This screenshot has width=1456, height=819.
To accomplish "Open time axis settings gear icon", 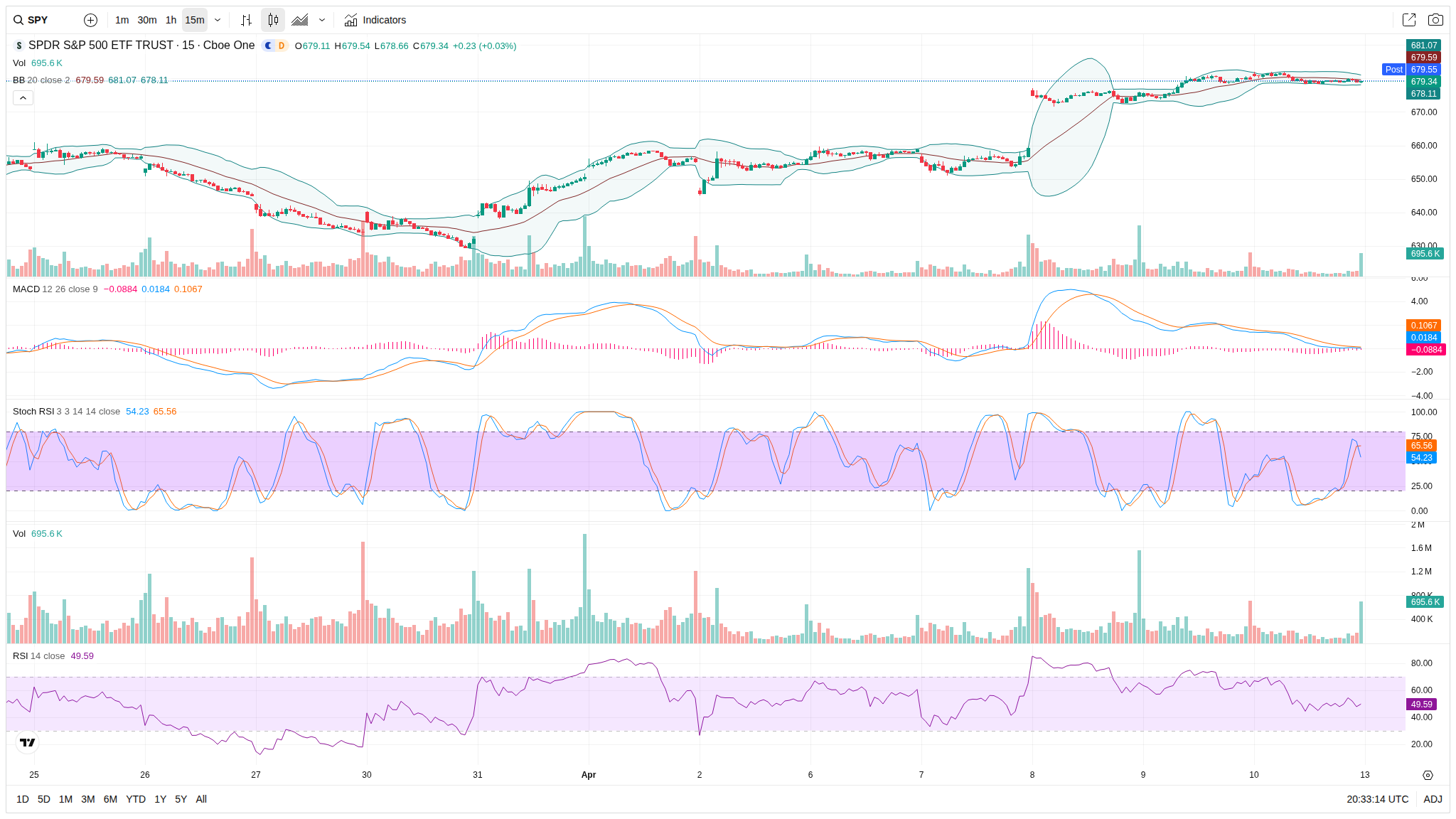I will [1428, 775].
